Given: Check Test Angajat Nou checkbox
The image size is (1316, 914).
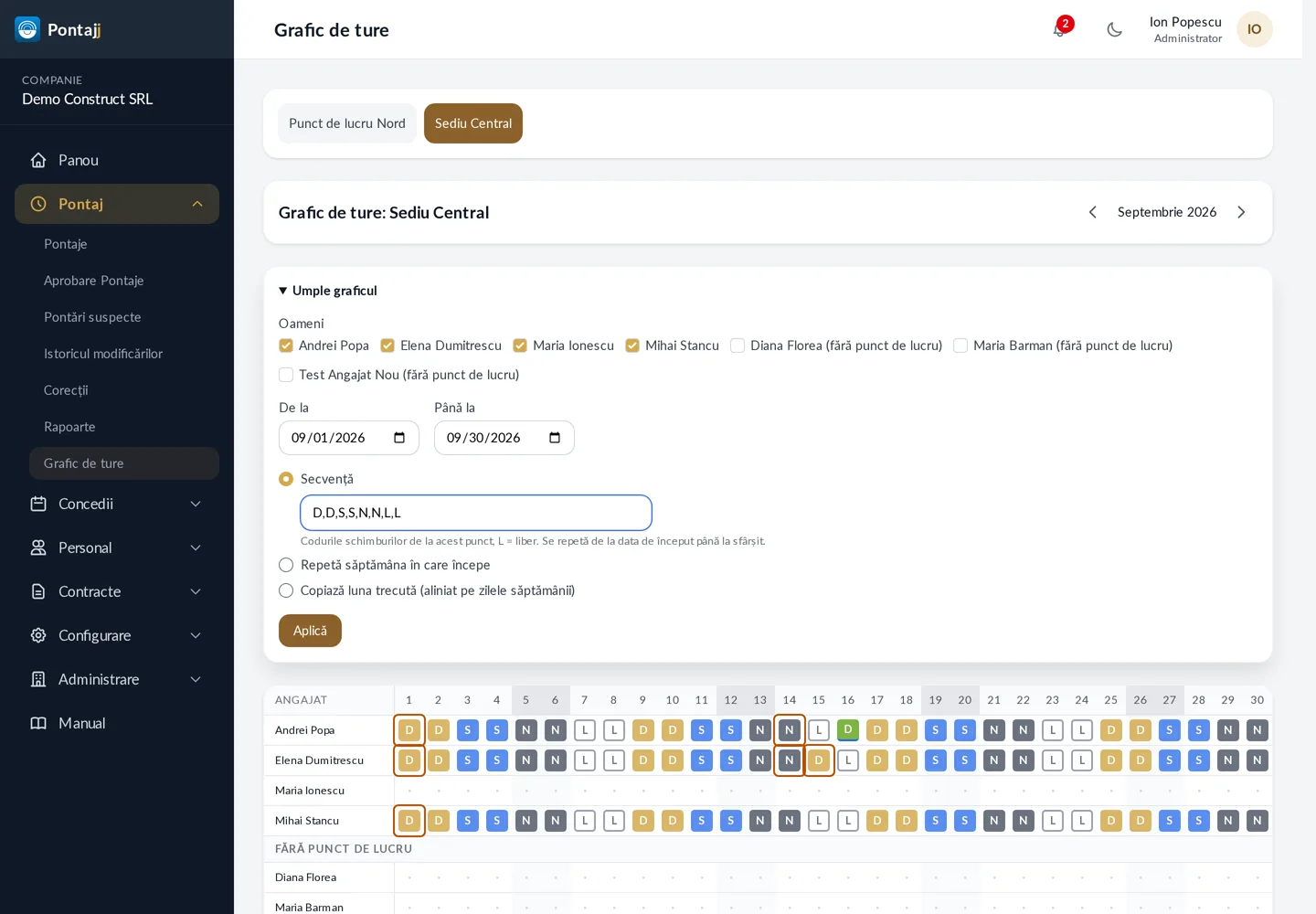Looking at the screenshot, I should coord(286,375).
